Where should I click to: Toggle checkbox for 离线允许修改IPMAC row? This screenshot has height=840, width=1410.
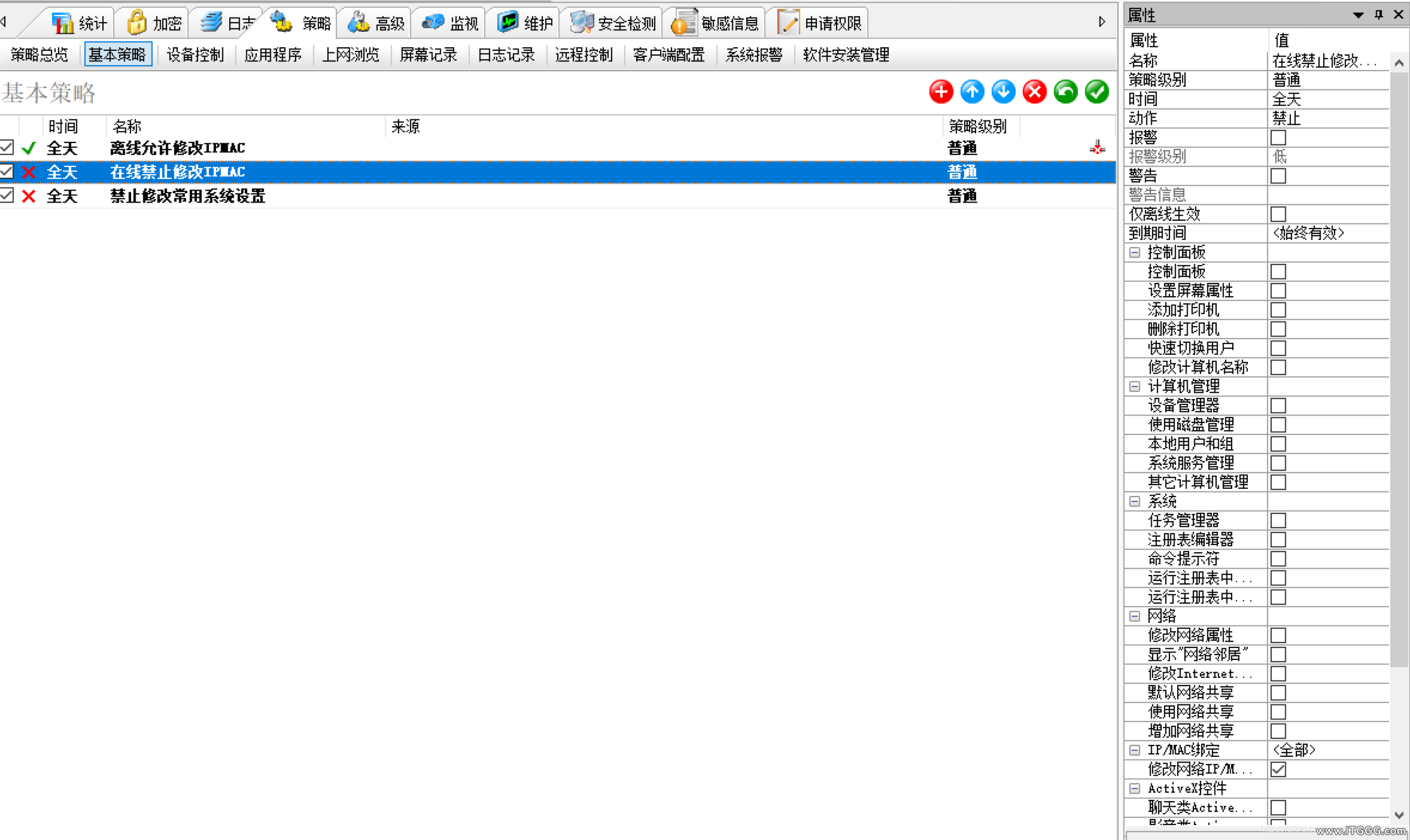pos(7,147)
